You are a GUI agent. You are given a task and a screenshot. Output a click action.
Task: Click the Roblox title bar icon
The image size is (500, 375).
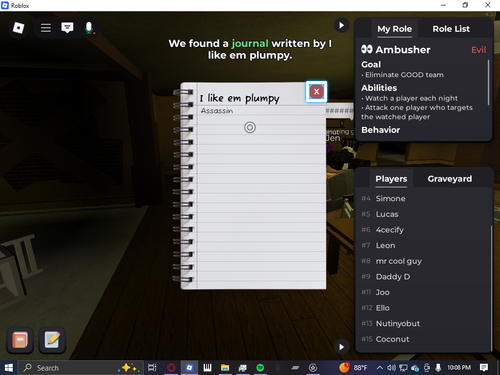click(x=5, y=5)
